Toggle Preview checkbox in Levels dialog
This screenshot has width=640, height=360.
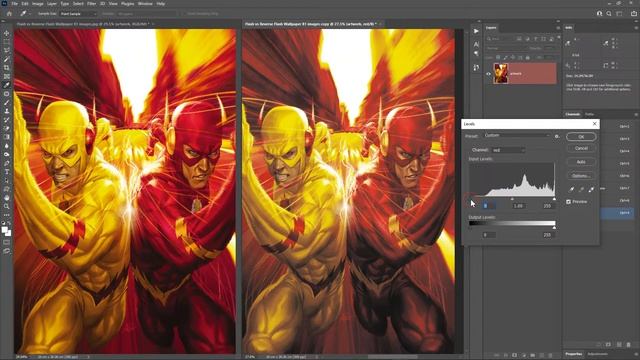click(x=569, y=202)
